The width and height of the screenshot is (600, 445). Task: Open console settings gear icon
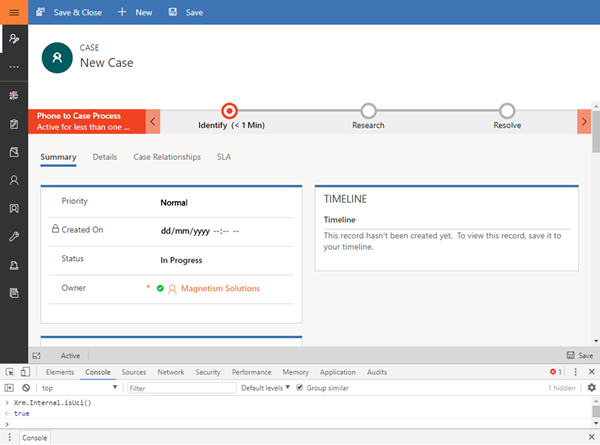click(x=591, y=387)
